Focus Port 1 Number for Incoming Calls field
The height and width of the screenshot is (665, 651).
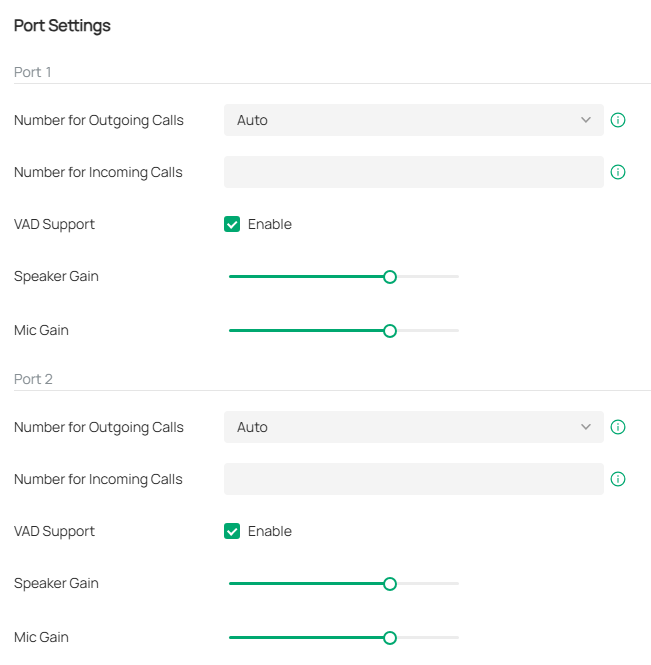pyautogui.click(x=413, y=172)
